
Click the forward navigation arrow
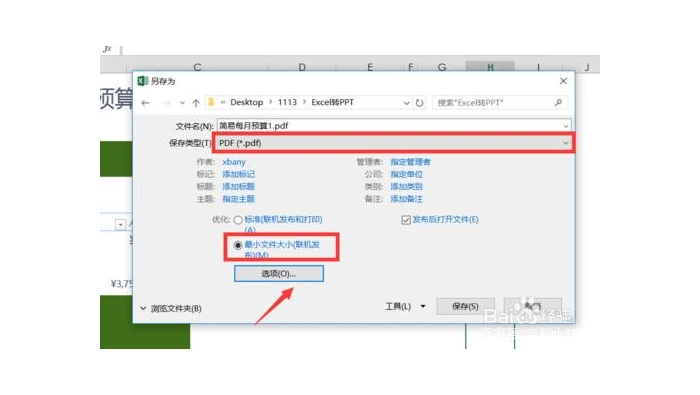166,103
